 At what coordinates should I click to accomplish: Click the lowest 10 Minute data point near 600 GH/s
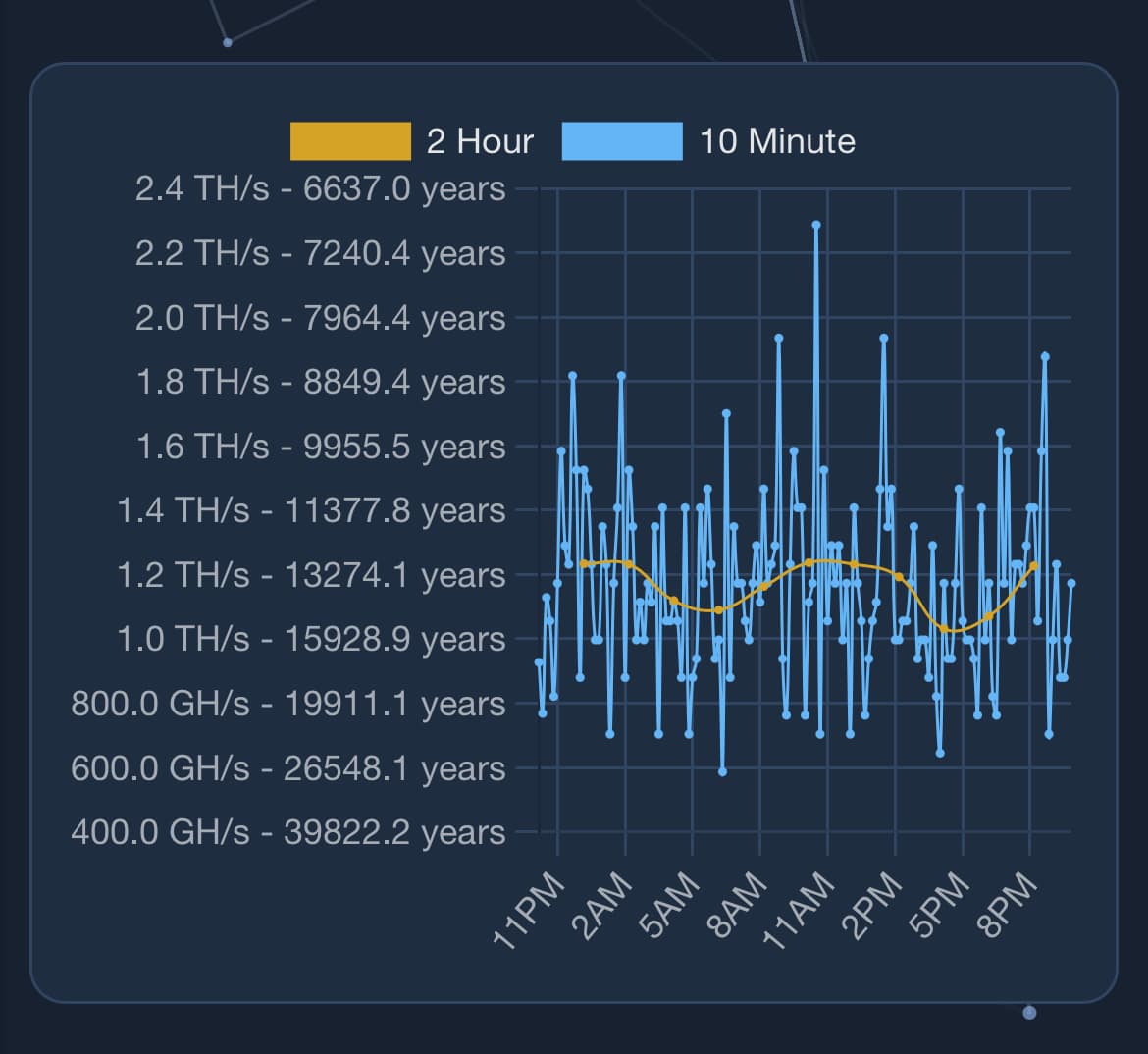coord(722,772)
